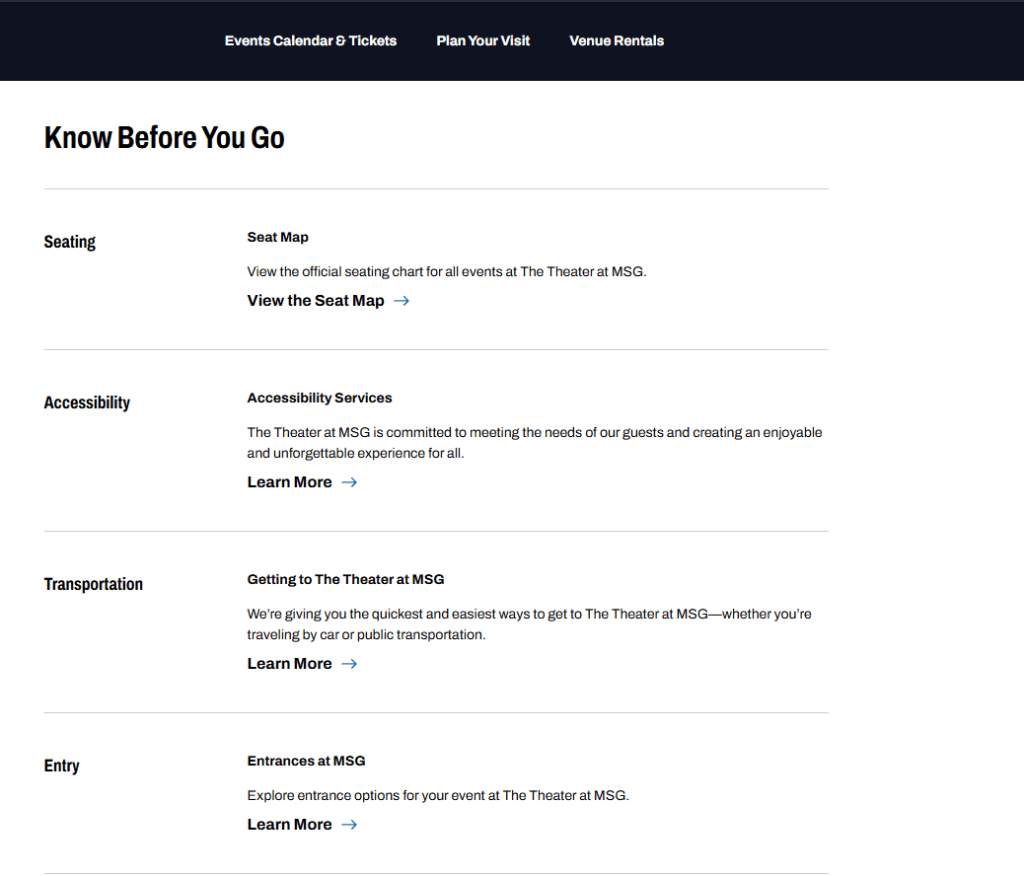Click the Know Before You Go heading

[x=164, y=138]
